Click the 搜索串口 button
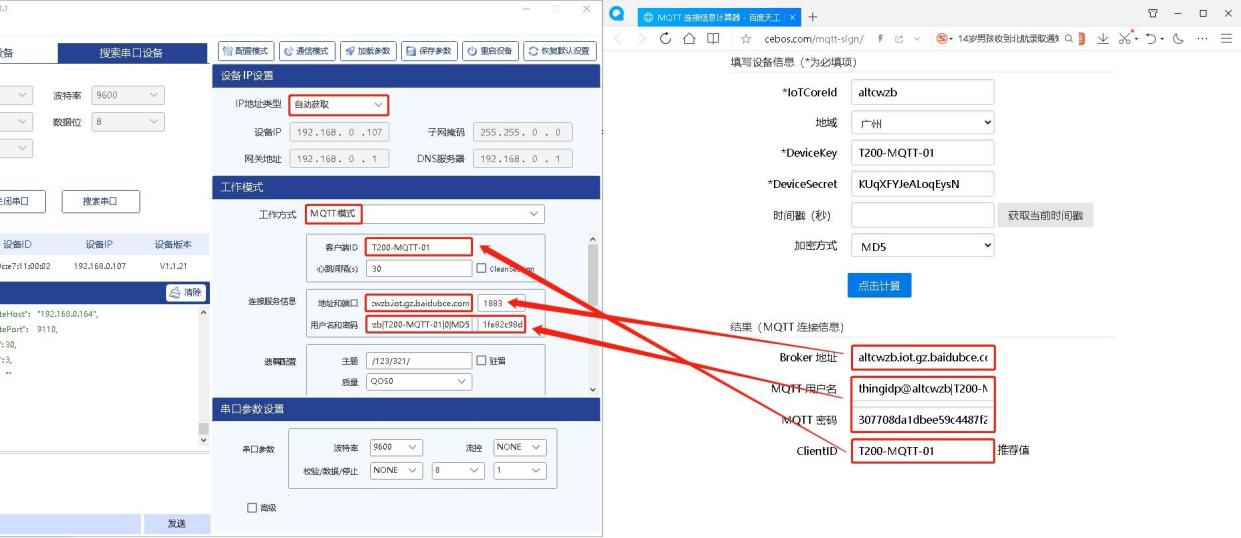Viewport: 1241px width, 538px height. [x=100, y=201]
